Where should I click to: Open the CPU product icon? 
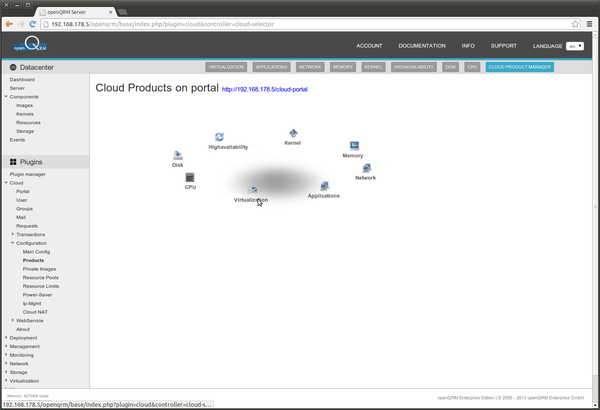pyautogui.click(x=190, y=177)
